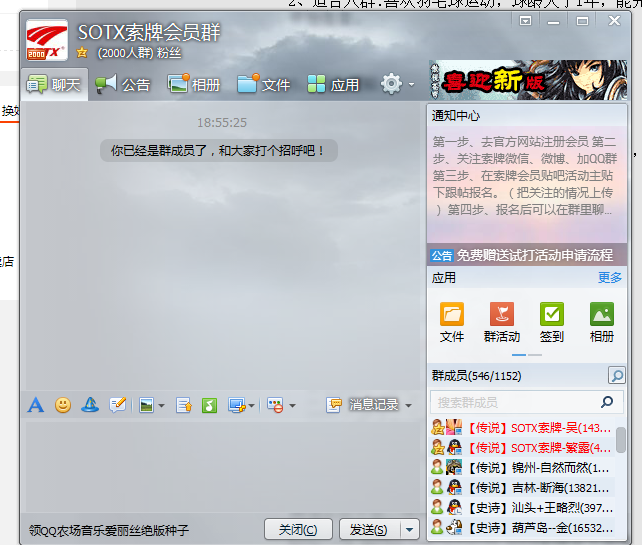Open 免费赠送试打活动申请流程 announcement link
642x545 pixels.
tap(535, 256)
